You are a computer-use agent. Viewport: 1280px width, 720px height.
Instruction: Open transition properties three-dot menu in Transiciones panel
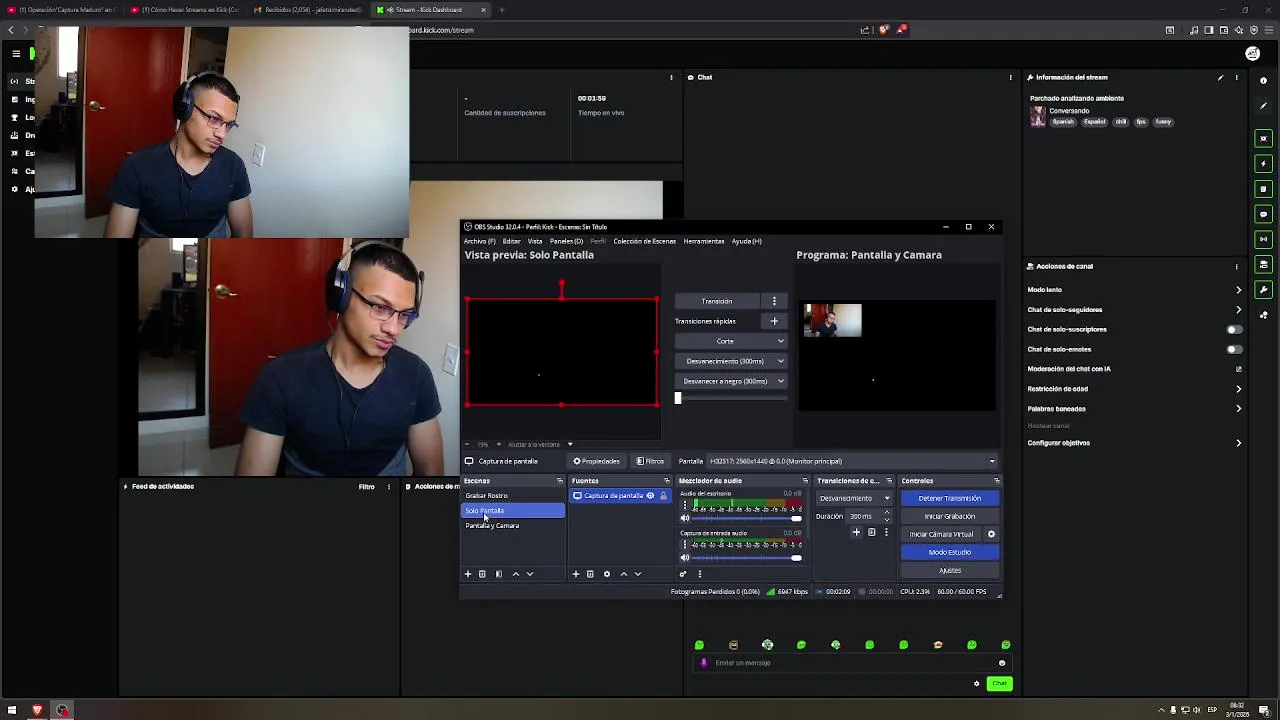click(x=885, y=533)
